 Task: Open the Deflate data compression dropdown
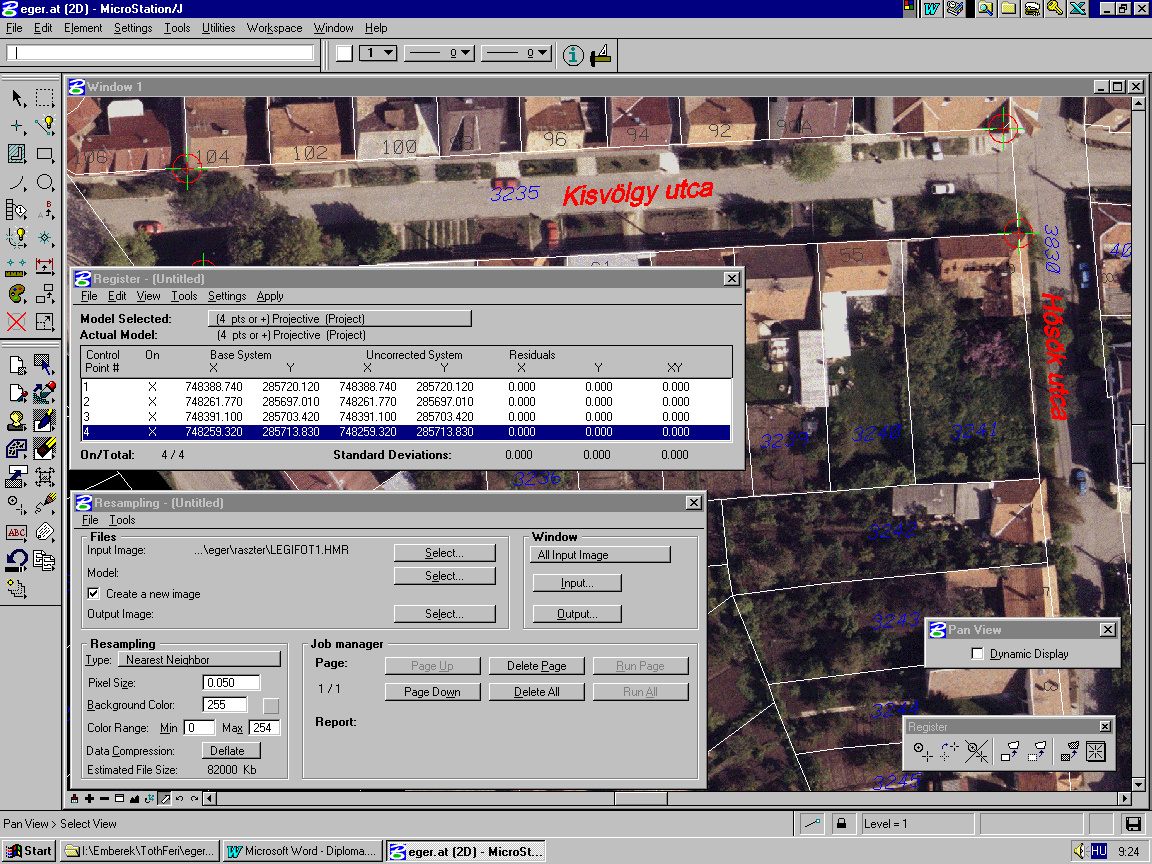[231, 751]
